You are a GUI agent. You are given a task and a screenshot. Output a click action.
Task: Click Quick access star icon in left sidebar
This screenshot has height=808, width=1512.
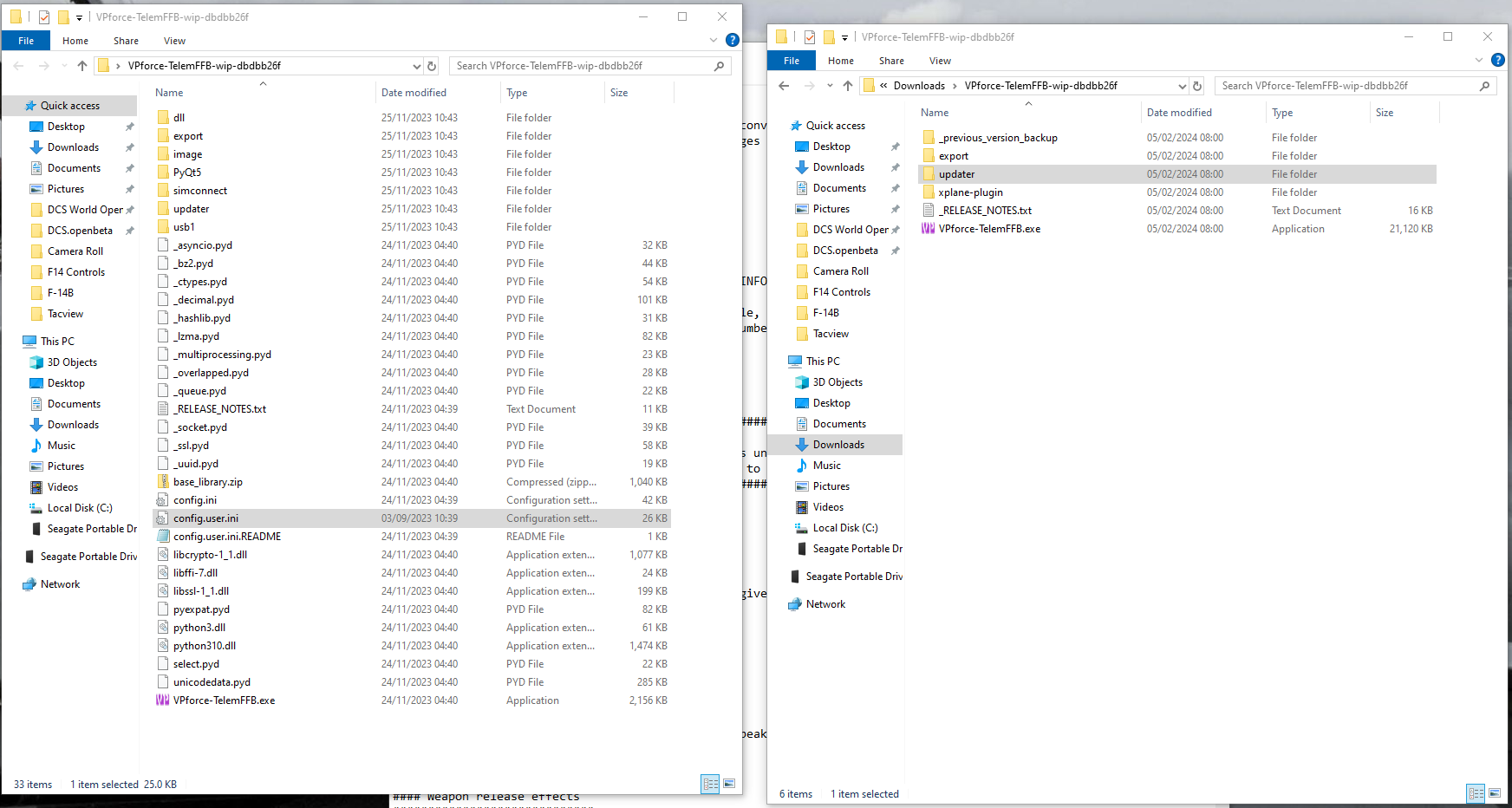[30, 106]
